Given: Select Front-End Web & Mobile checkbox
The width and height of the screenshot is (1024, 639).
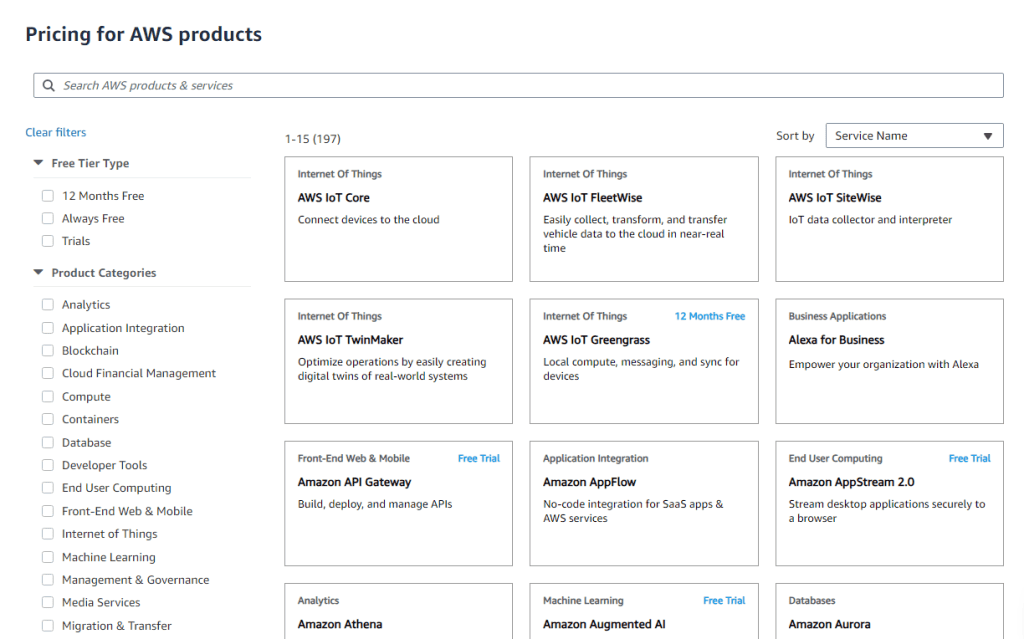Looking at the screenshot, I should 48,511.
